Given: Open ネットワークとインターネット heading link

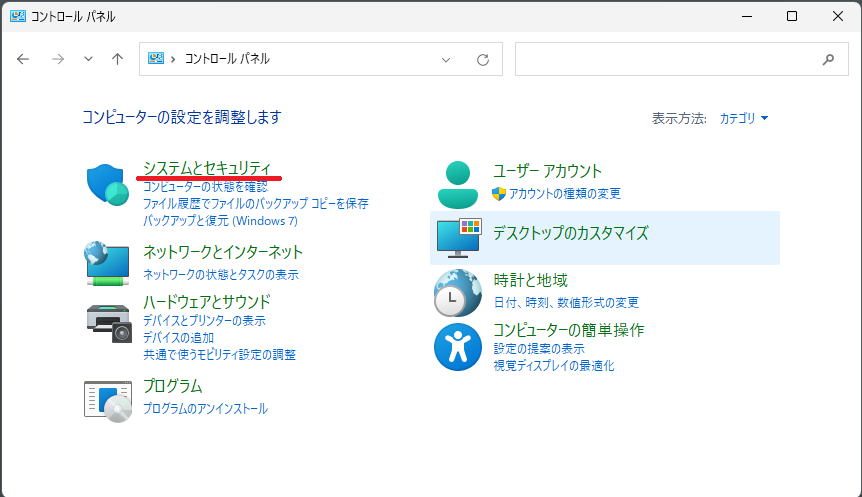Looking at the screenshot, I should coord(223,252).
